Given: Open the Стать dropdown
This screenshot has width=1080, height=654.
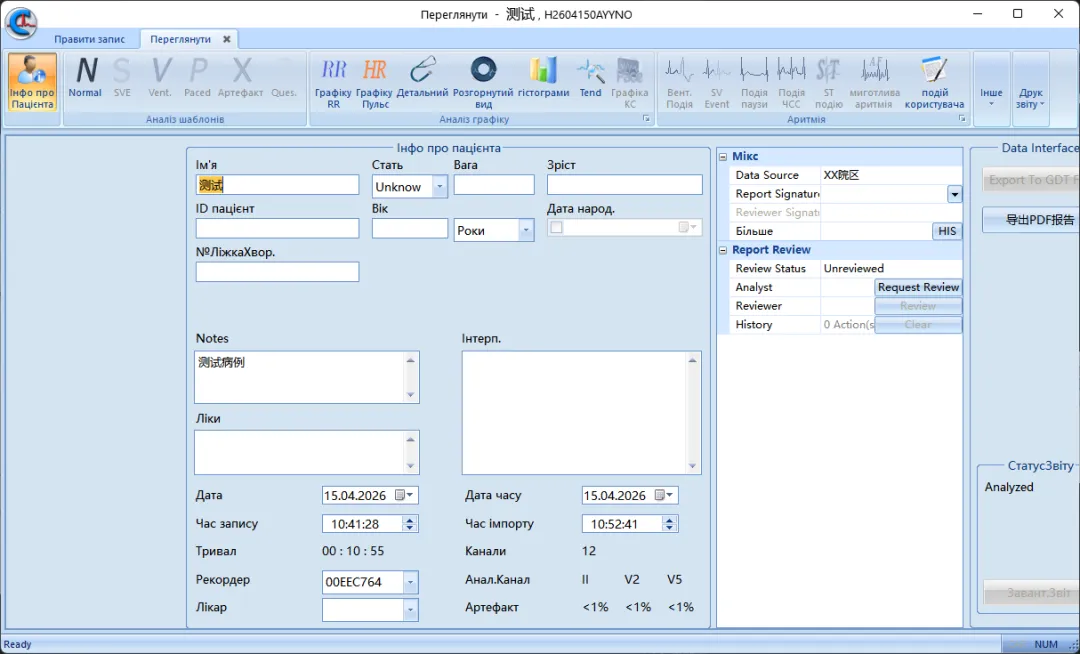Looking at the screenshot, I should coord(440,187).
